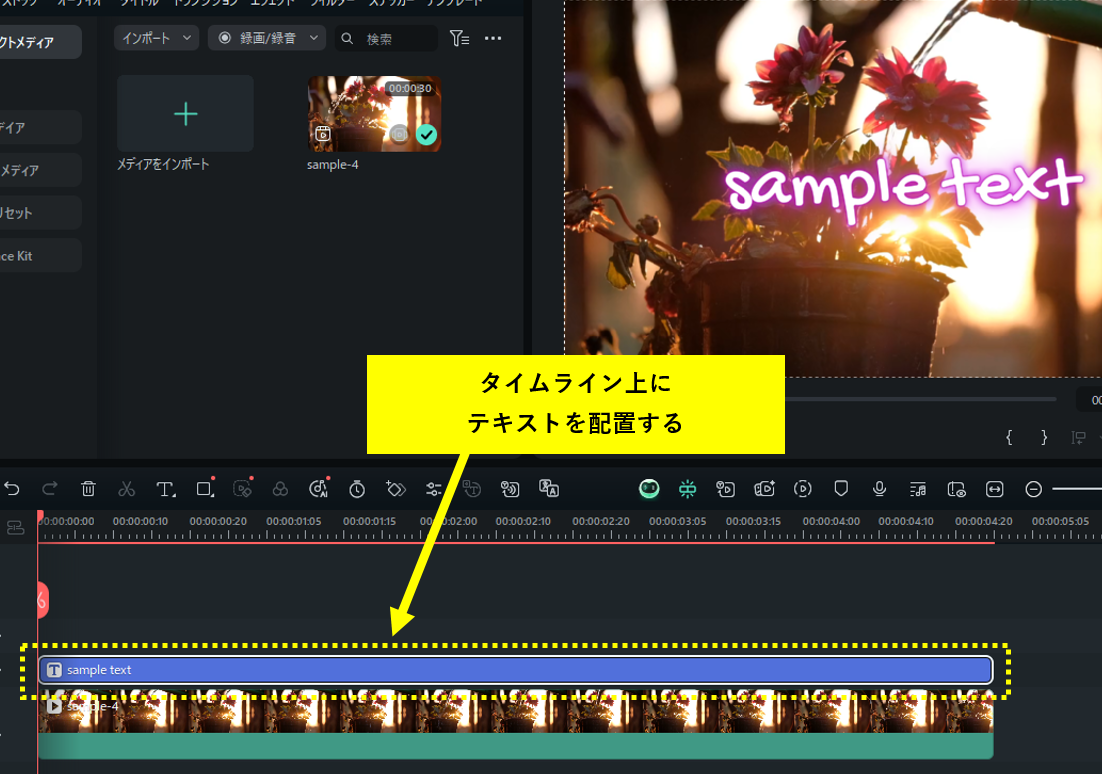Click the zoom-to-fit icon near the zoom slider

point(996,488)
